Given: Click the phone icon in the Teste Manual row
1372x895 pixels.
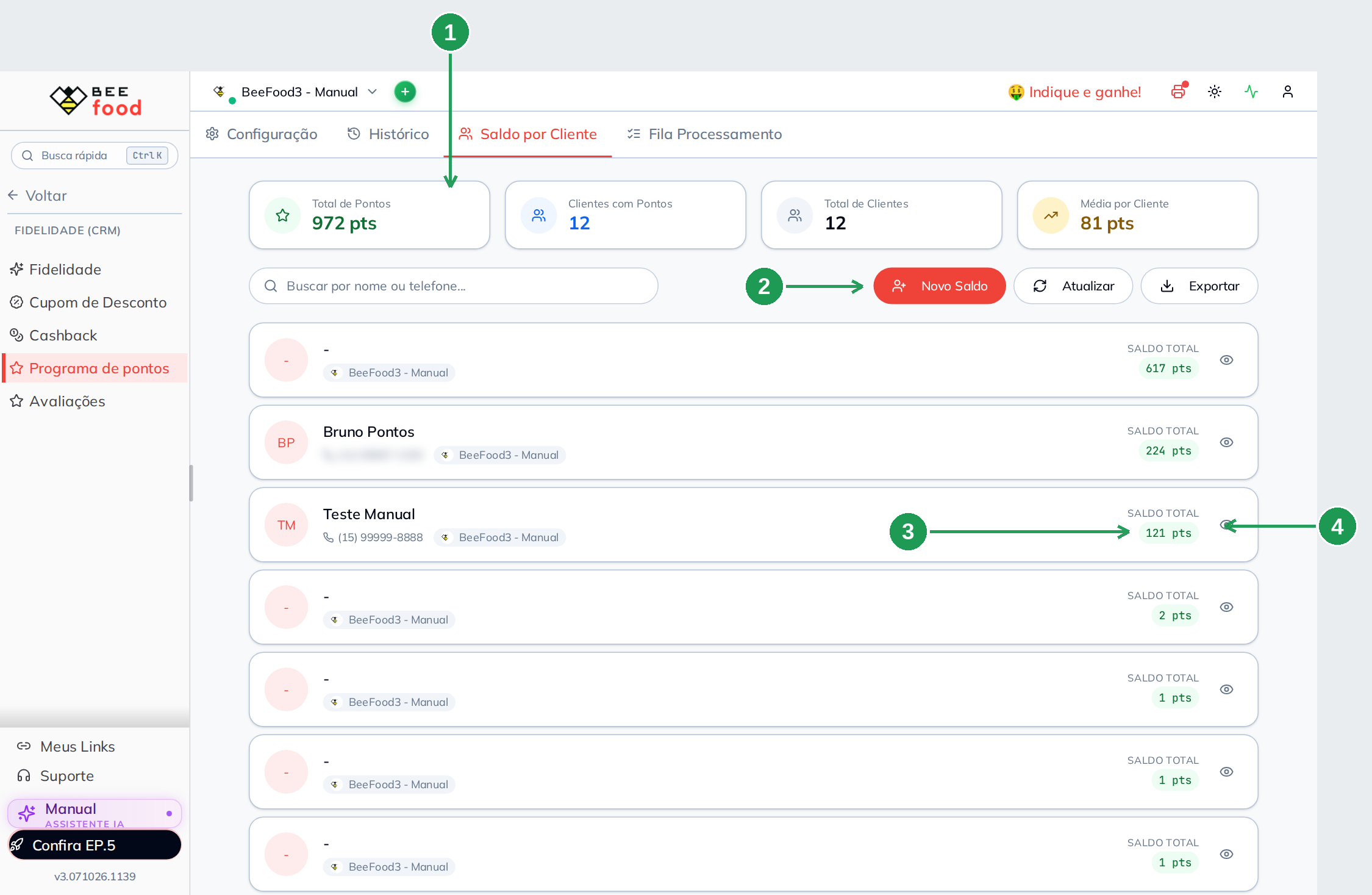Looking at the screenshot, I should click(x=328, y=537).
